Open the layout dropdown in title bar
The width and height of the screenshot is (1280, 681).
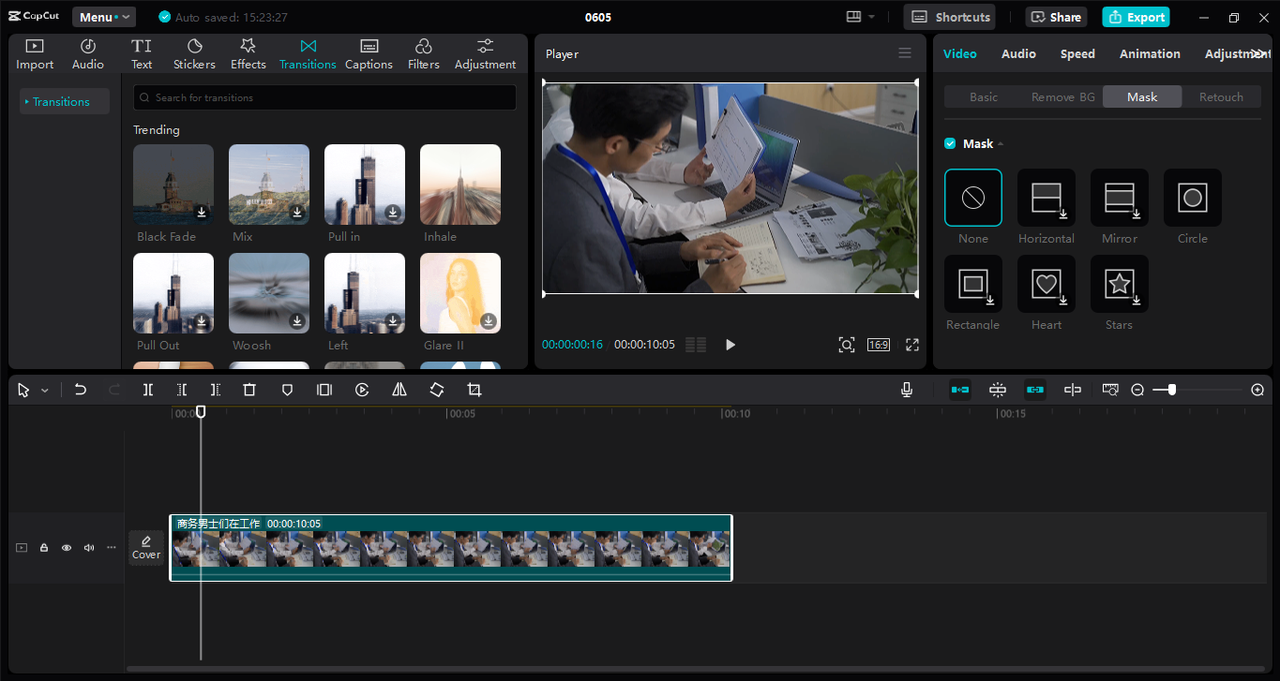coord(859,17)
